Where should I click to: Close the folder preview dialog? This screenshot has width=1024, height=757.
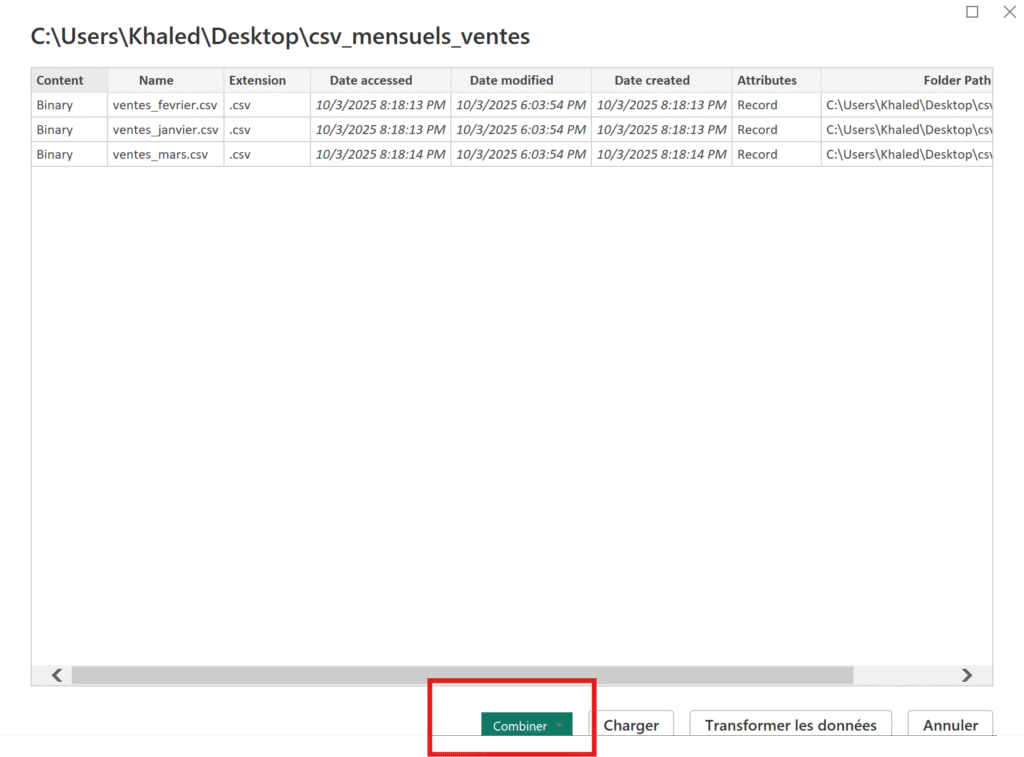pos(1010,12)
